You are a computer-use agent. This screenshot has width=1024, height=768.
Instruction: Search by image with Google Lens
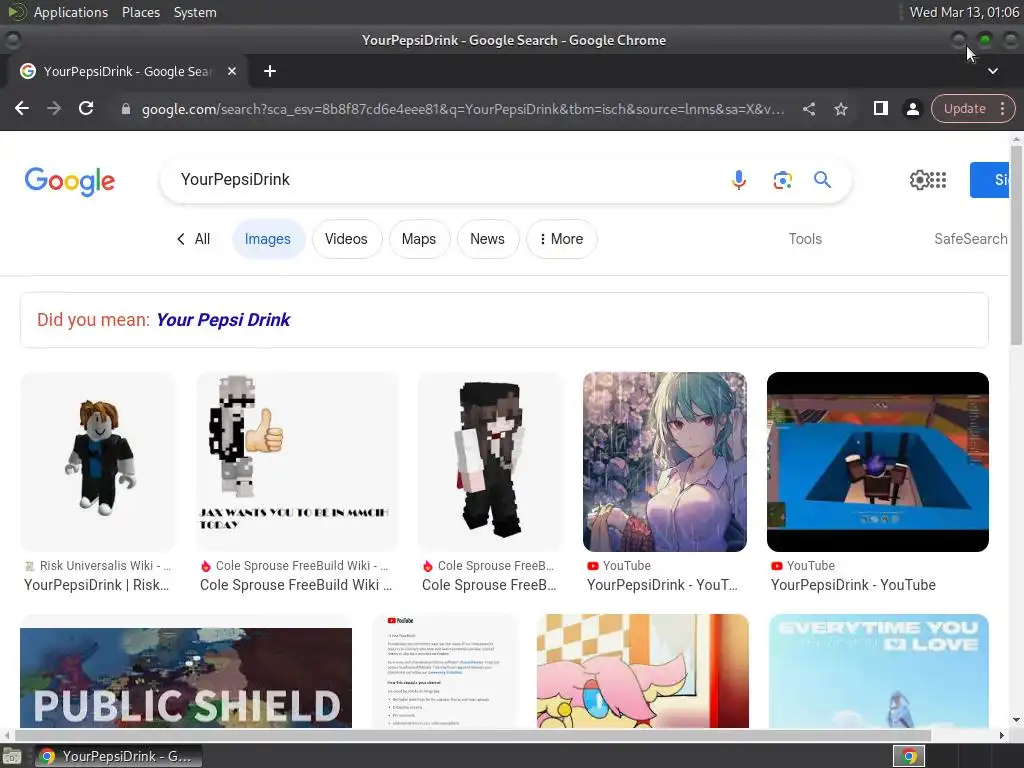pos(782,180)
